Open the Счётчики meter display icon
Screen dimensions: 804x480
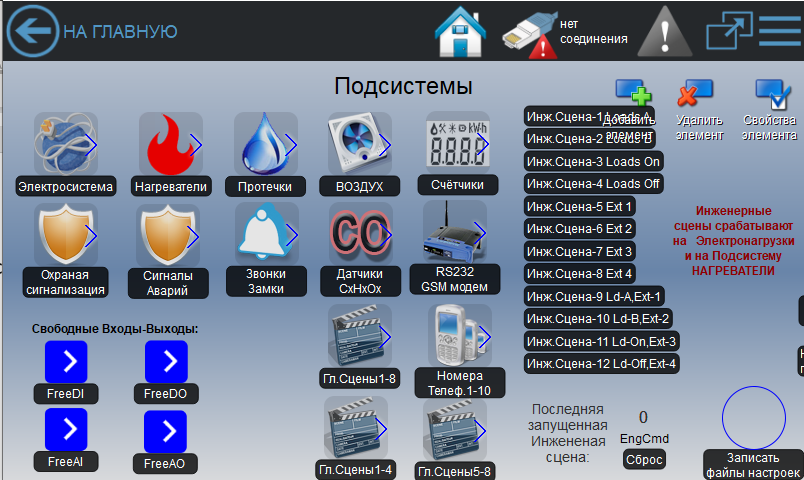457,143
